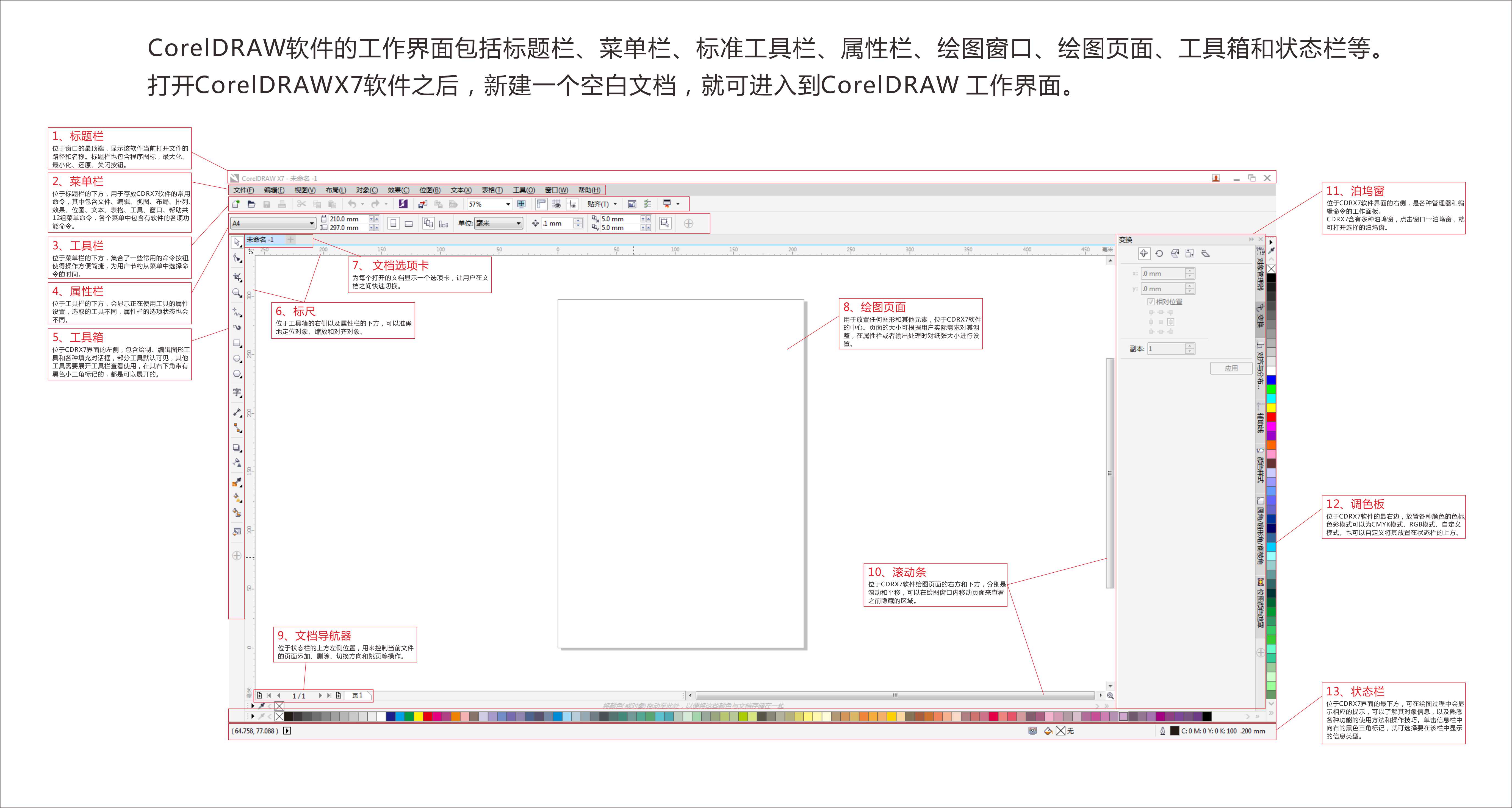The width and height of the screenshot is (1512, 808).
Task: Toggle the show grid button
Action: [x=556, y=204]
